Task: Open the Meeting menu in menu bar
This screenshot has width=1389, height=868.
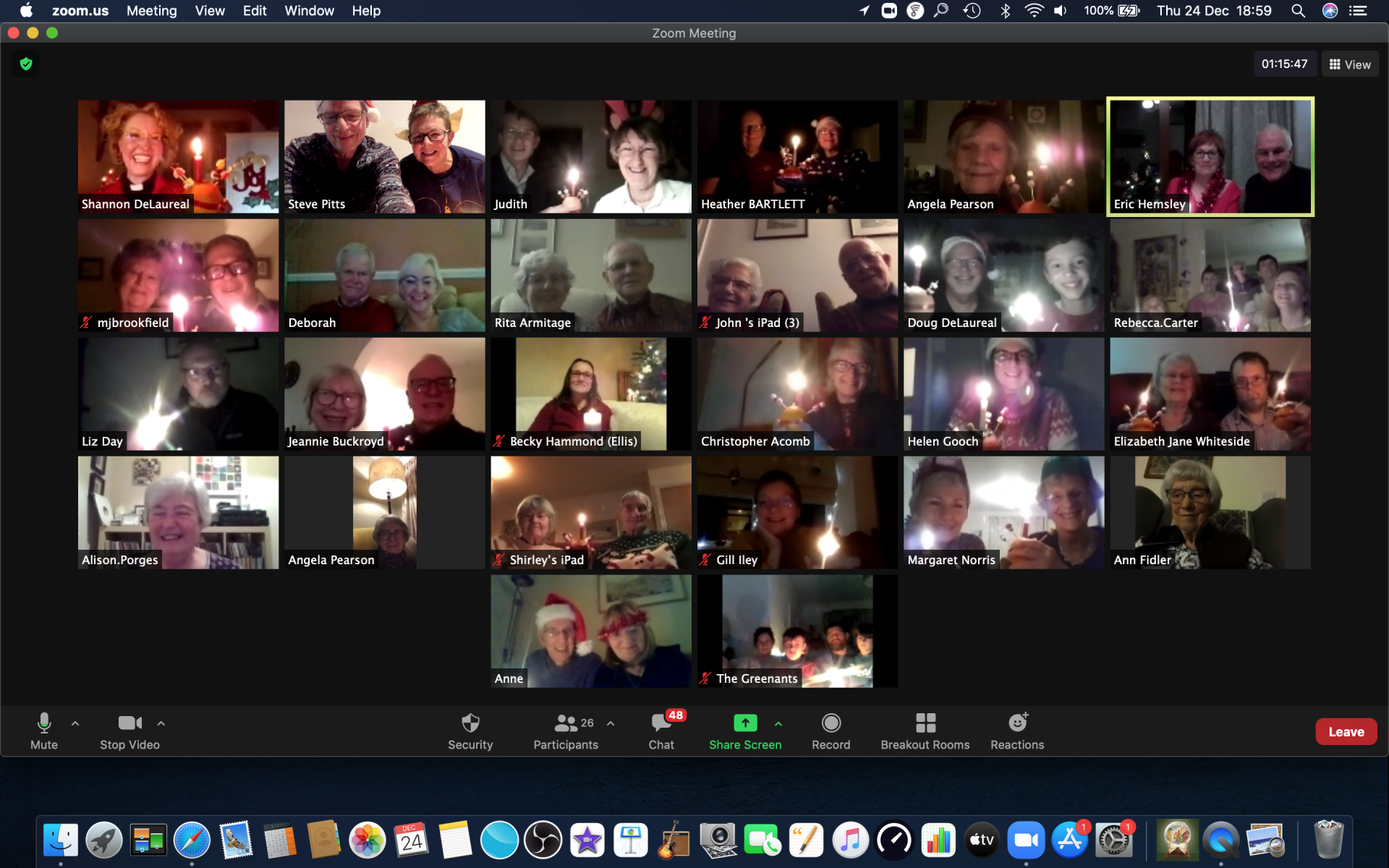Action: [x=151, y=11]
